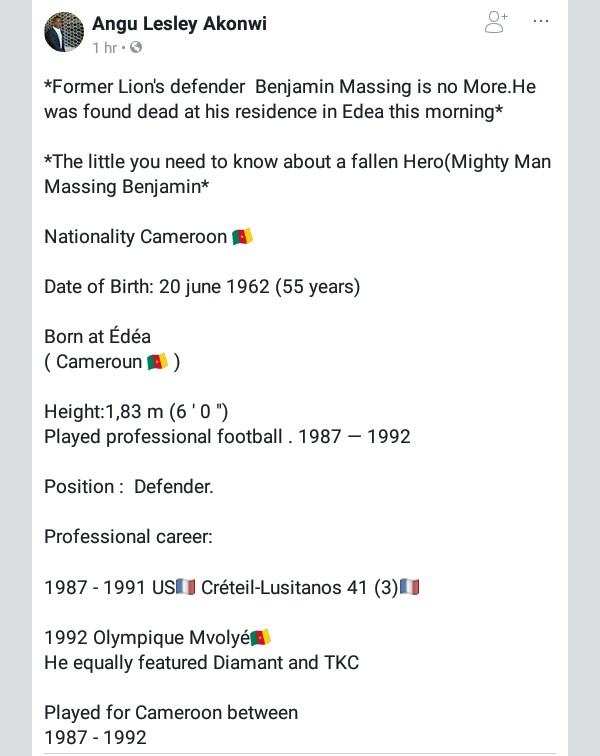The image size is (600, 756).
Task: Click the add friend icon
Action: [495, 22]
